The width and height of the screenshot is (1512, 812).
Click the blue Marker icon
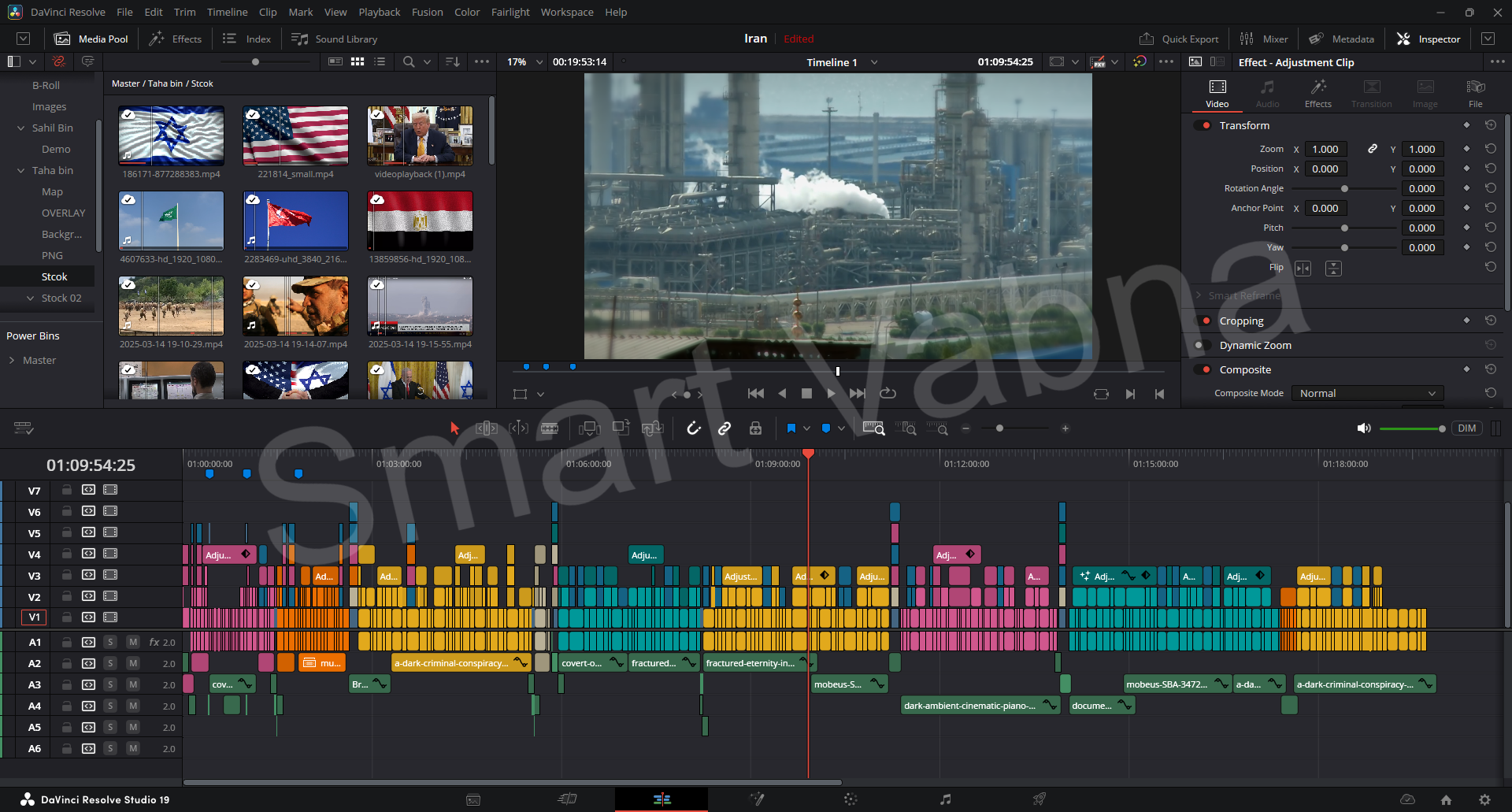(x=826, y=428)
